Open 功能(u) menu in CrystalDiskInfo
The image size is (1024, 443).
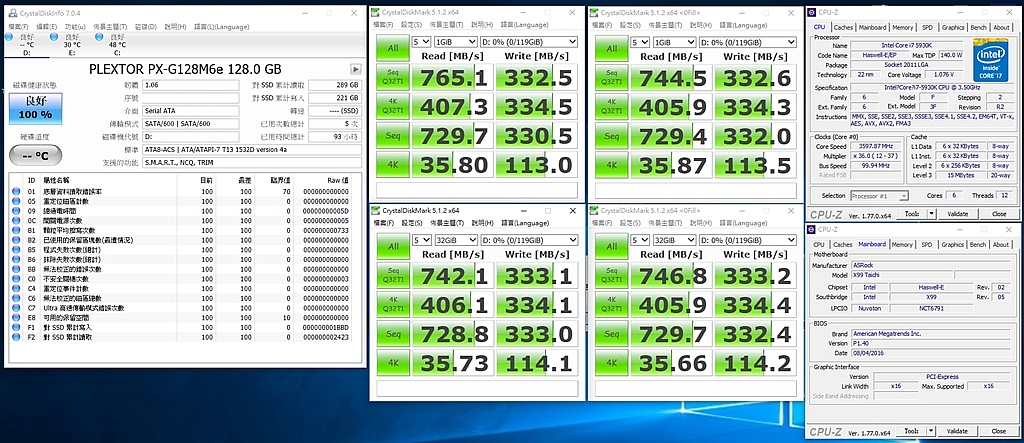pyautogui.click(x=75, y=27)
